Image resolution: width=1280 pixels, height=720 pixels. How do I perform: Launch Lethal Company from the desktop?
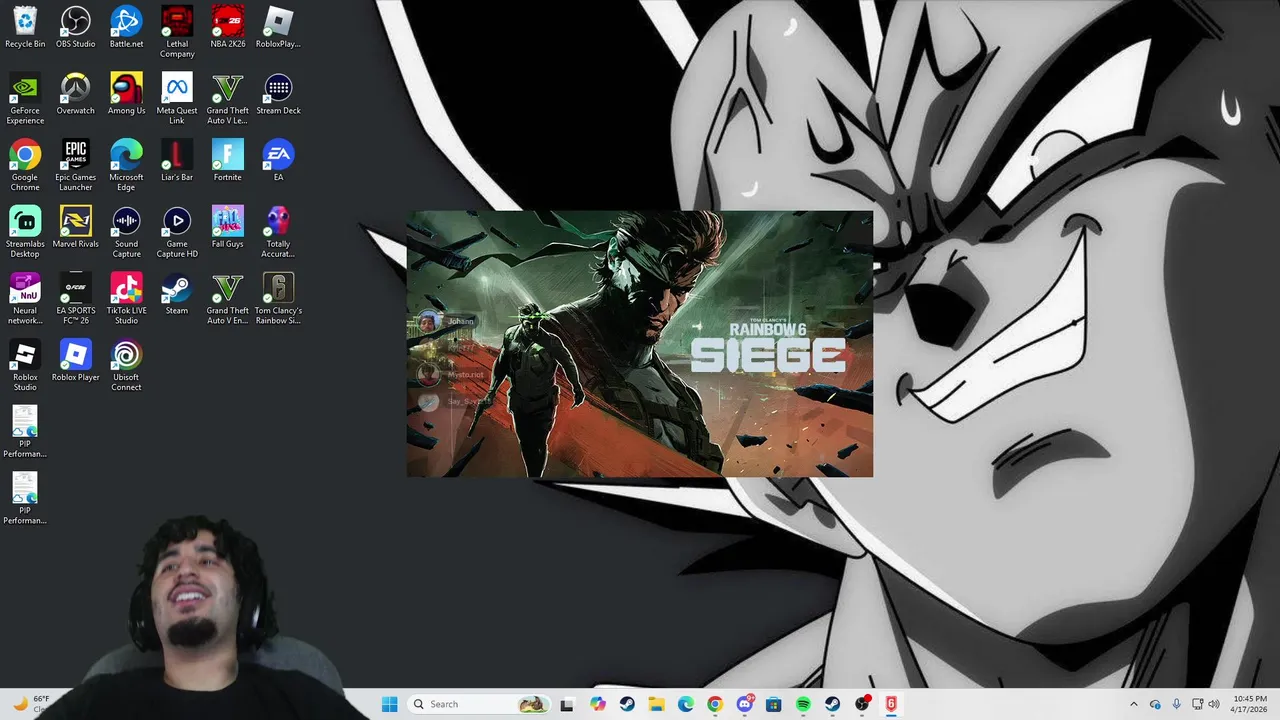pos(177,32)
